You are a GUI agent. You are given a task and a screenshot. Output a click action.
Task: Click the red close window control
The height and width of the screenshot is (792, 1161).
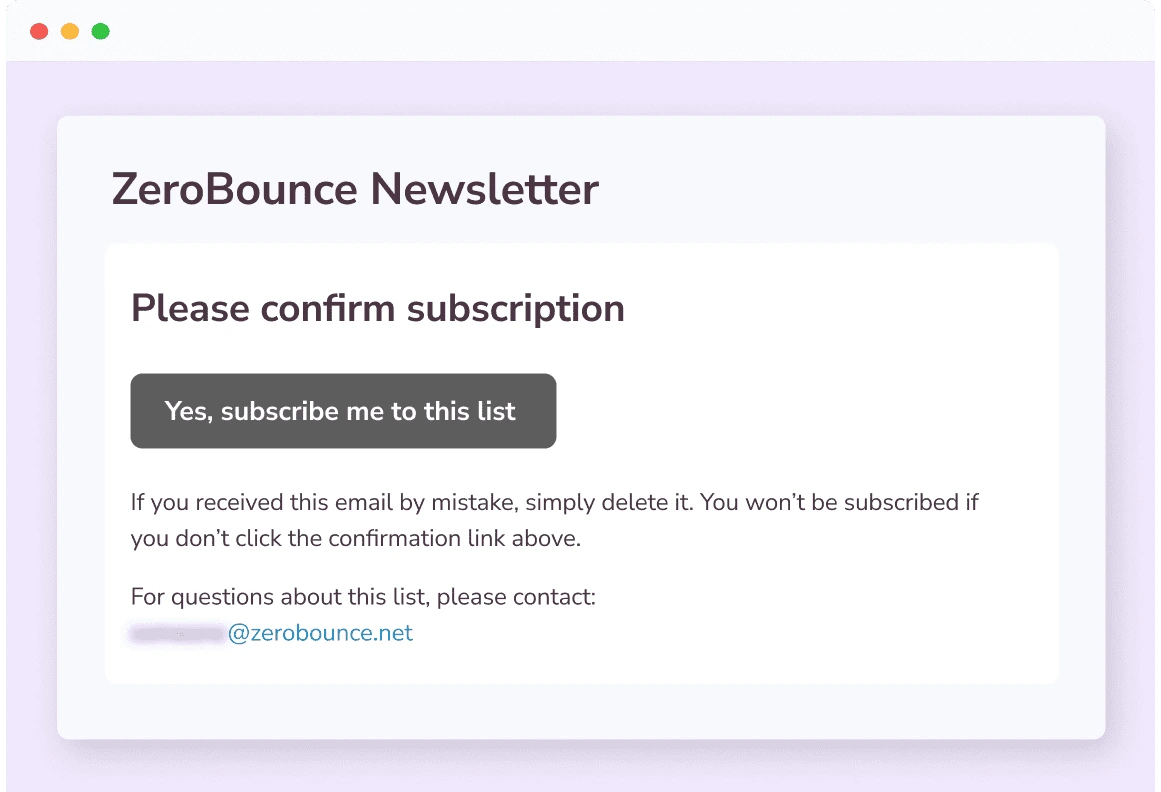(x=39, y=31)
